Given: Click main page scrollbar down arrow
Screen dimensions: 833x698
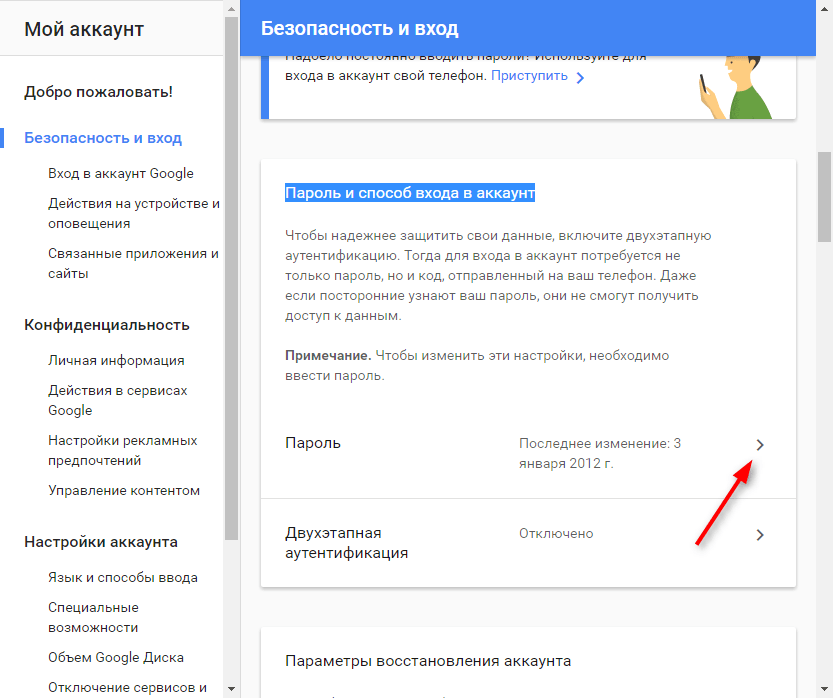Looking at the screenshot, I should [x=824, y=690].
